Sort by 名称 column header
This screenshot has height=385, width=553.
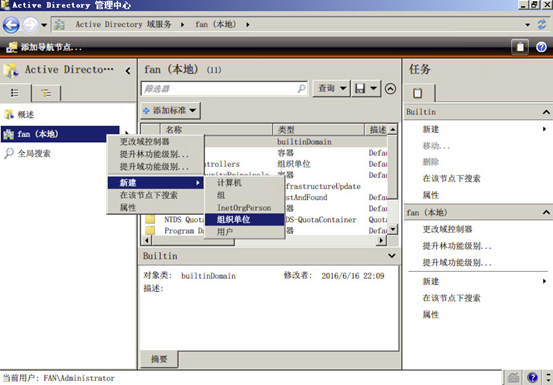point(217,130)
